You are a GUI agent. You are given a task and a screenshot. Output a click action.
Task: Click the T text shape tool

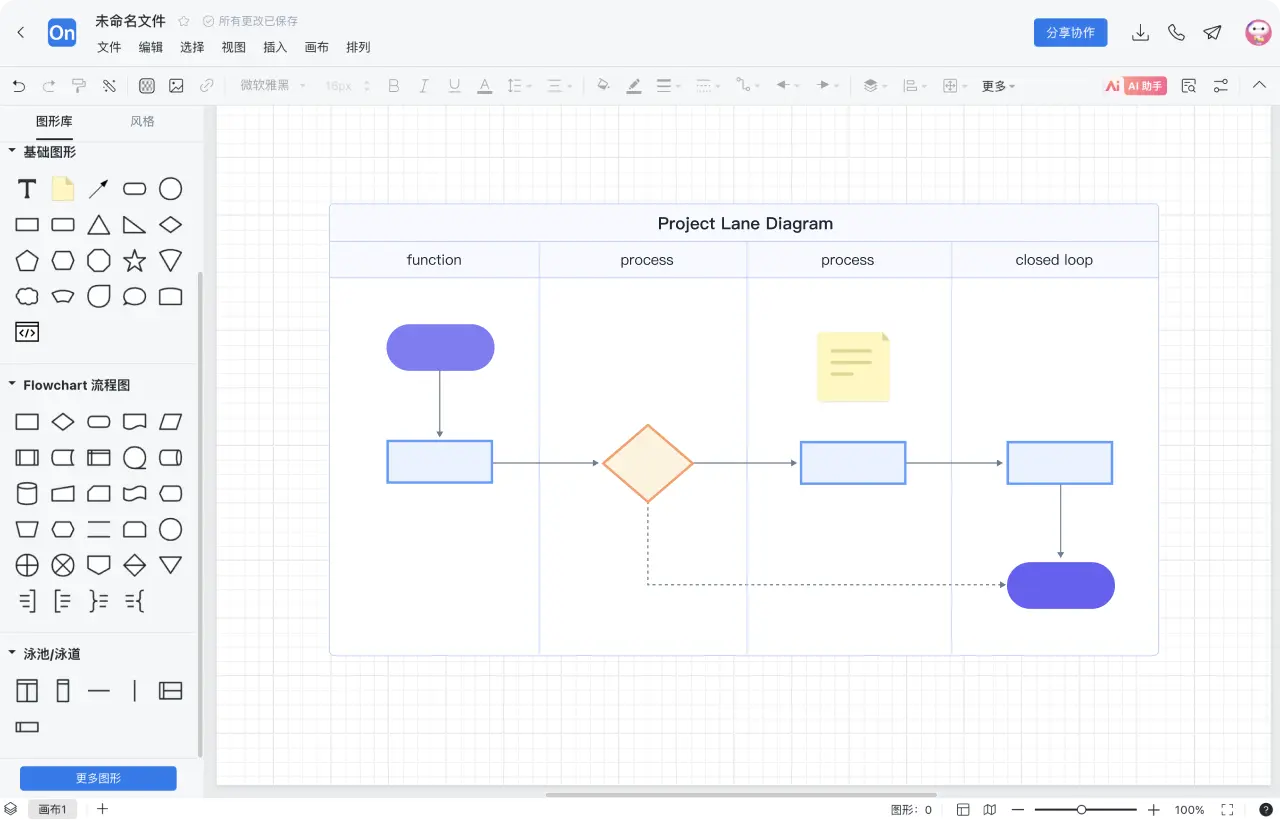coord(27,189)
